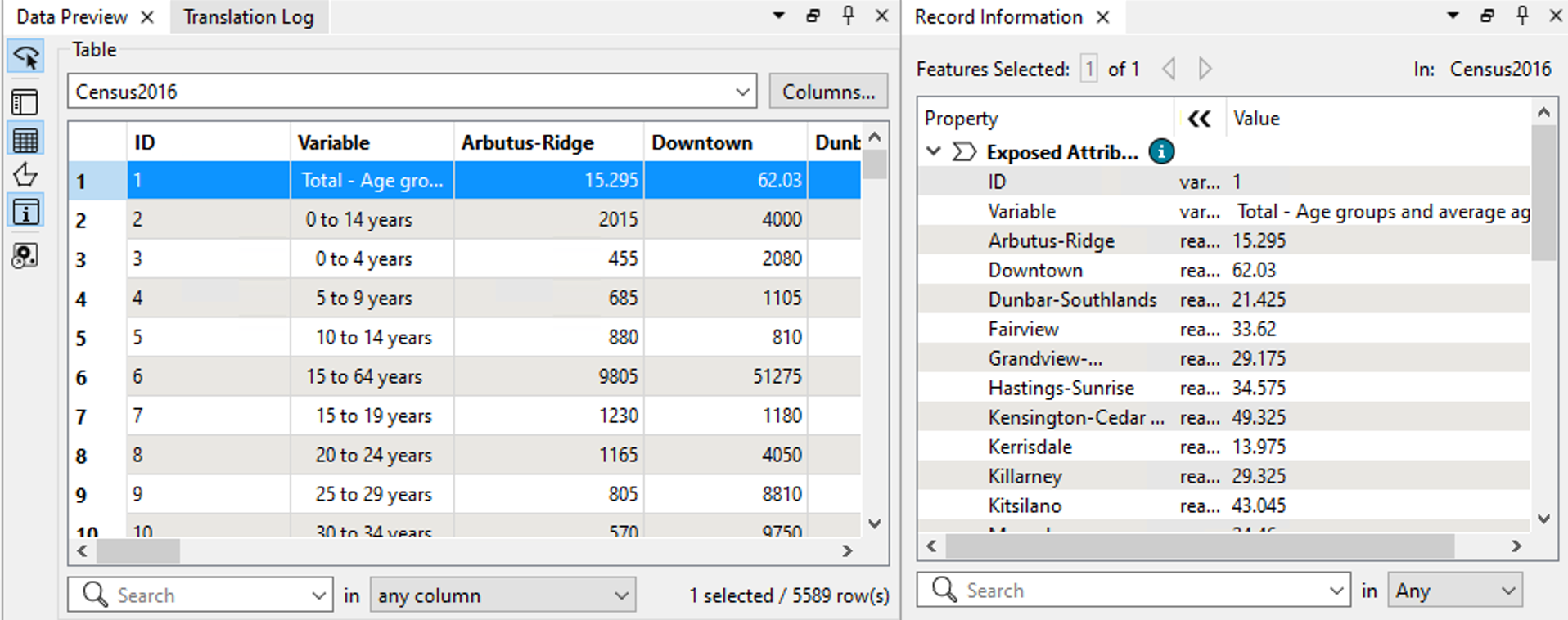
Task: Click the Property column header
Action: click(1047, 119)
